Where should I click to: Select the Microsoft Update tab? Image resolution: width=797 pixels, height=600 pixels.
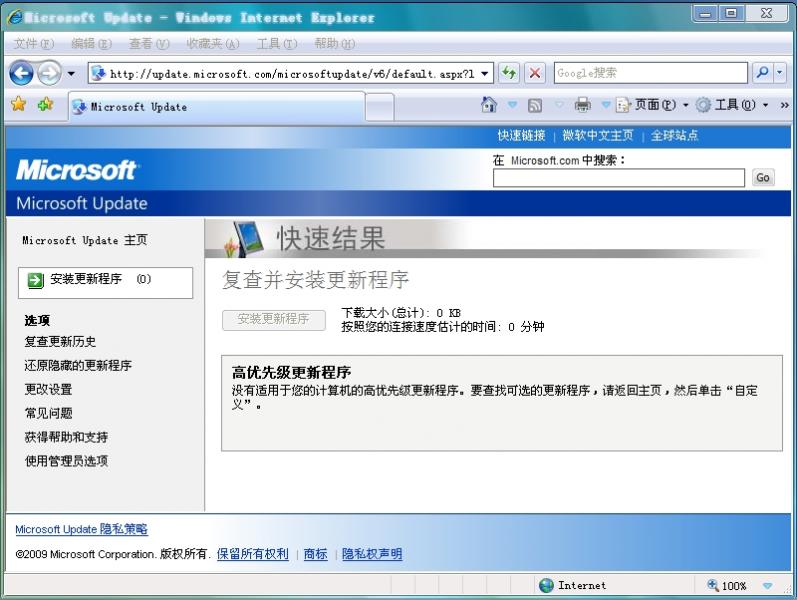tap(217, 107)
